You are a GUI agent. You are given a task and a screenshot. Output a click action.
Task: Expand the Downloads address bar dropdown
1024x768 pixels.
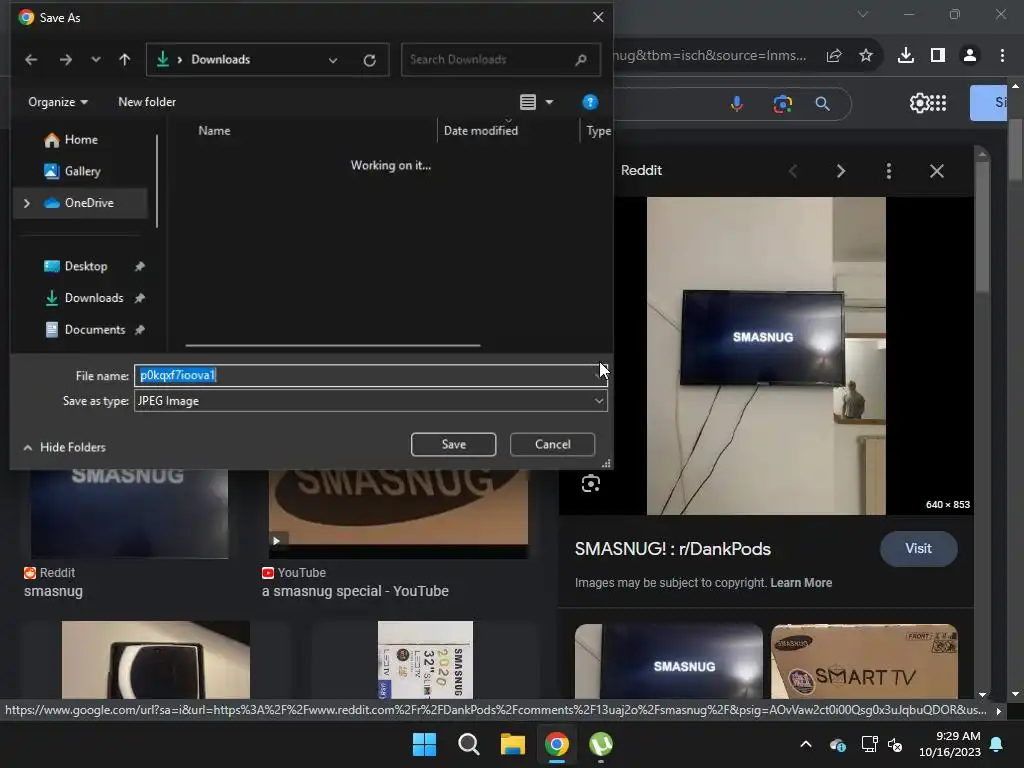[x=333, y=60]
